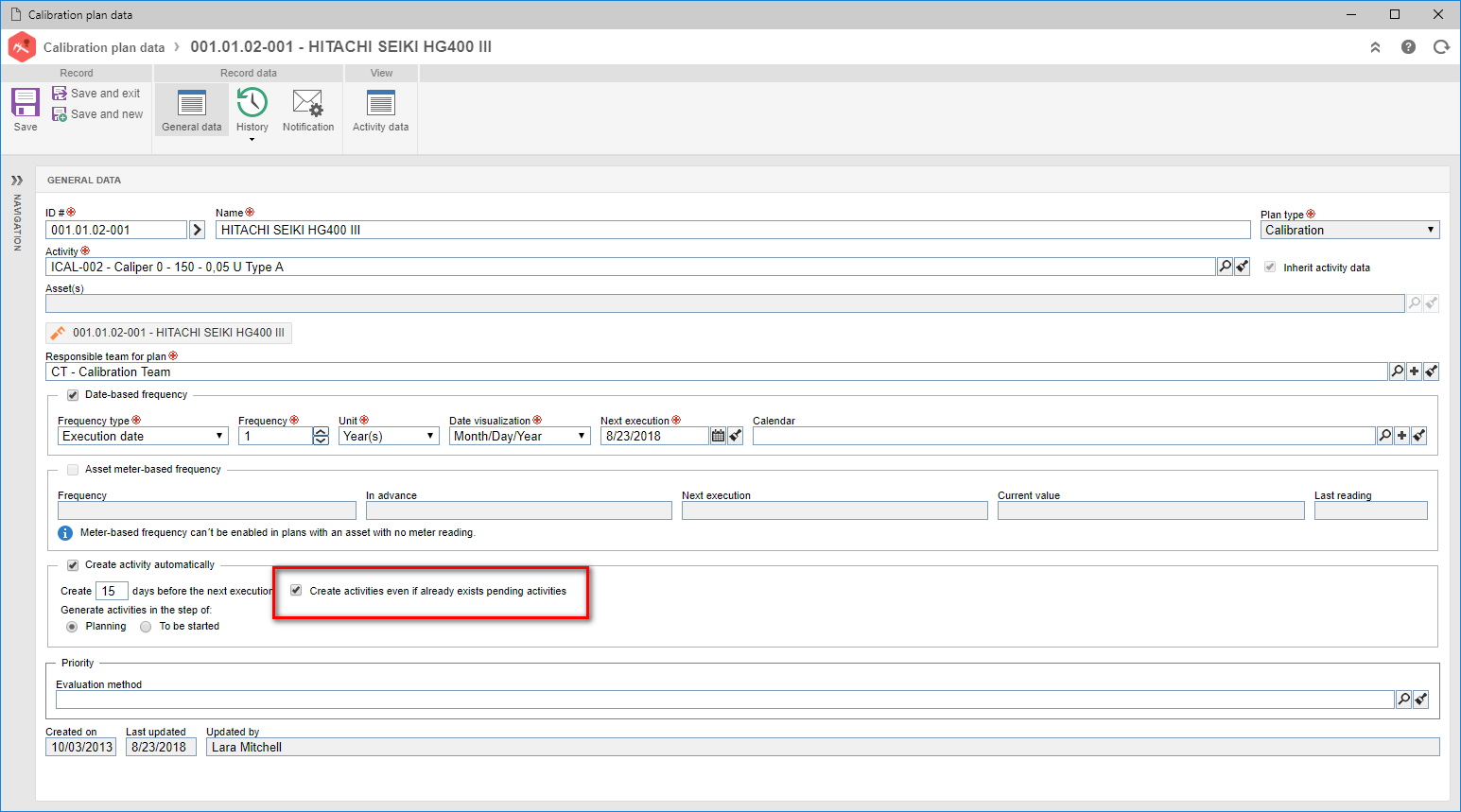Image resolution: width=1461 pixels, height=812 pixels.
Task: Search Evaluation method with magnifier icon
Action: [1404, 700]
